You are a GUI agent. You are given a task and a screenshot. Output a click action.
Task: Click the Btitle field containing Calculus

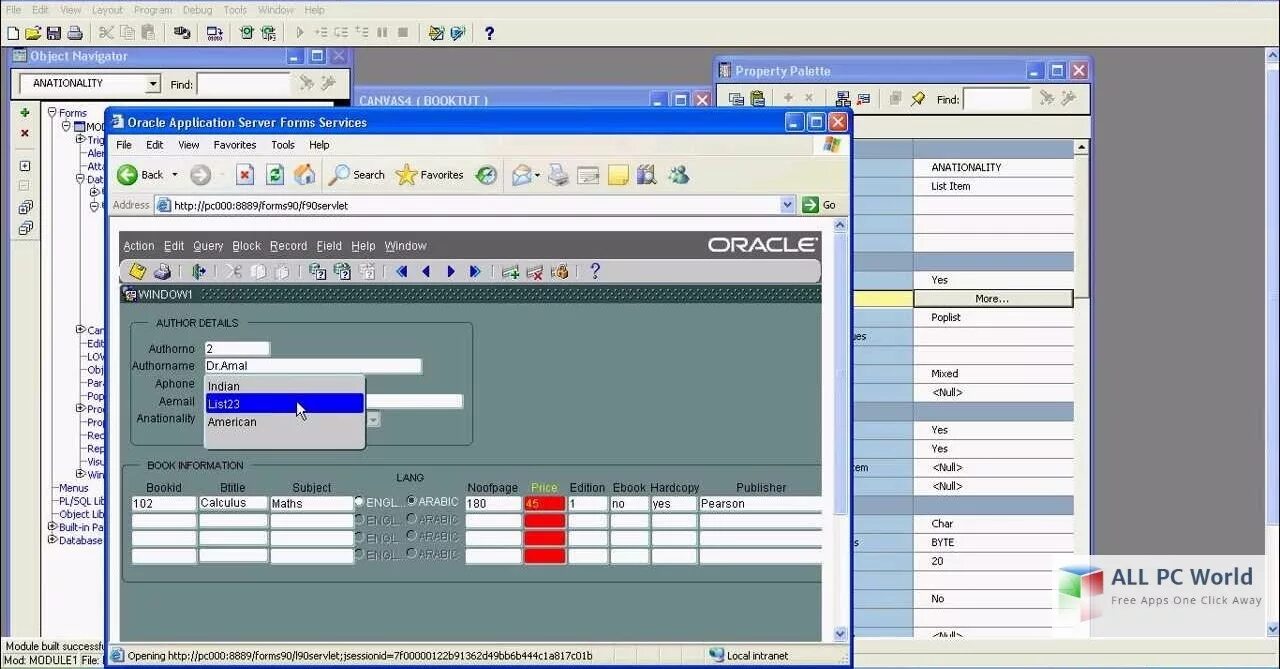(x=233, y=504)
